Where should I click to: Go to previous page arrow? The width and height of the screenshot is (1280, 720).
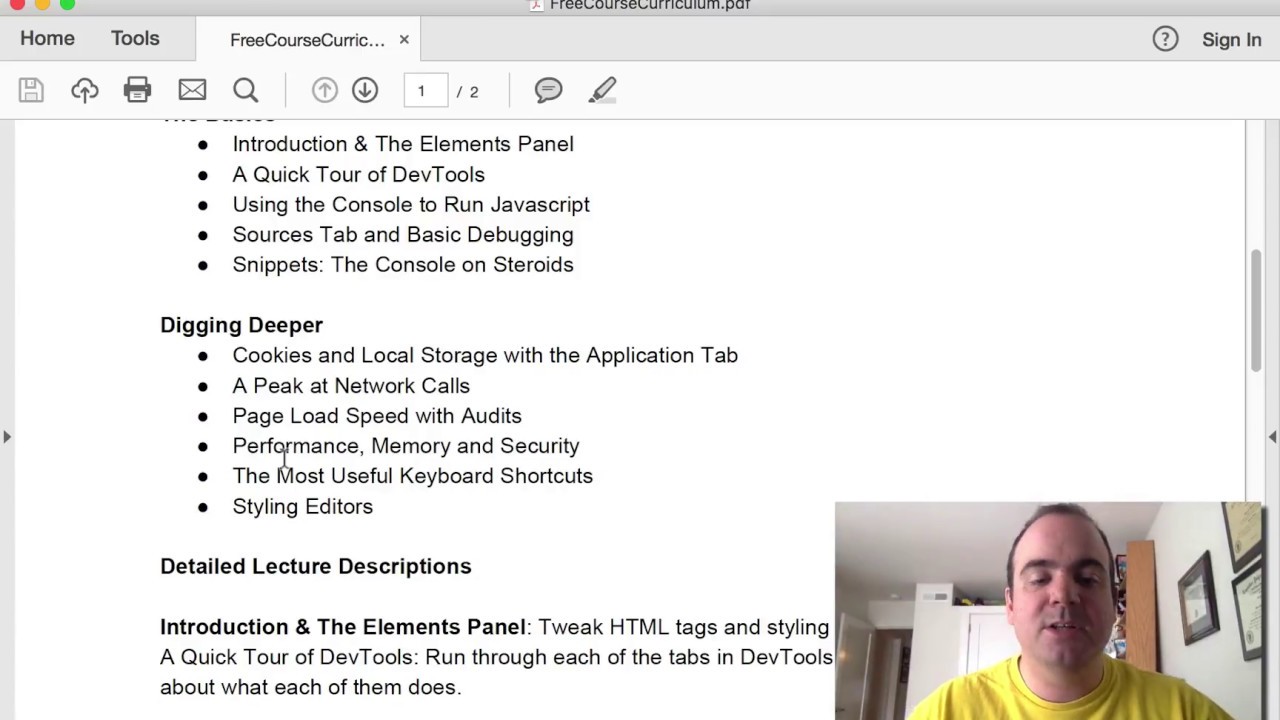324,90
